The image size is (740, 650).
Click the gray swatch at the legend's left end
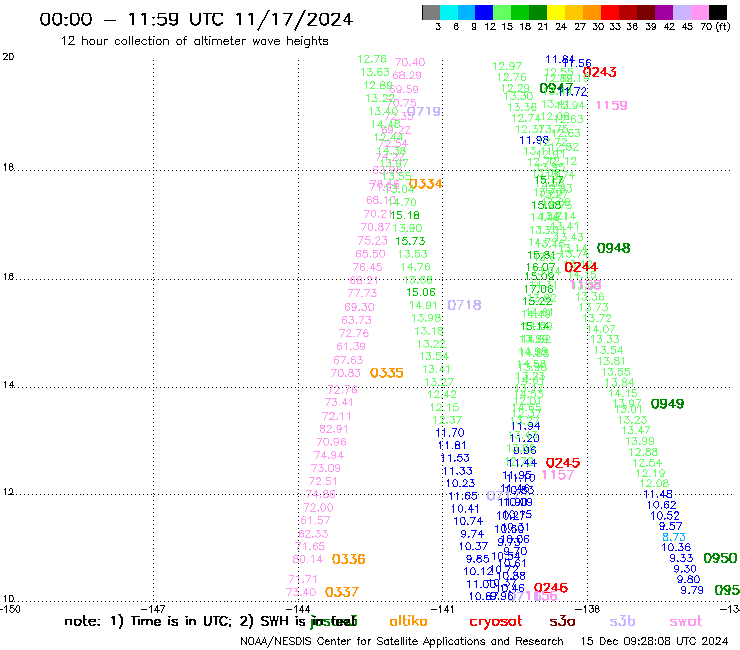pyautogui.click(x=431, y=12)
